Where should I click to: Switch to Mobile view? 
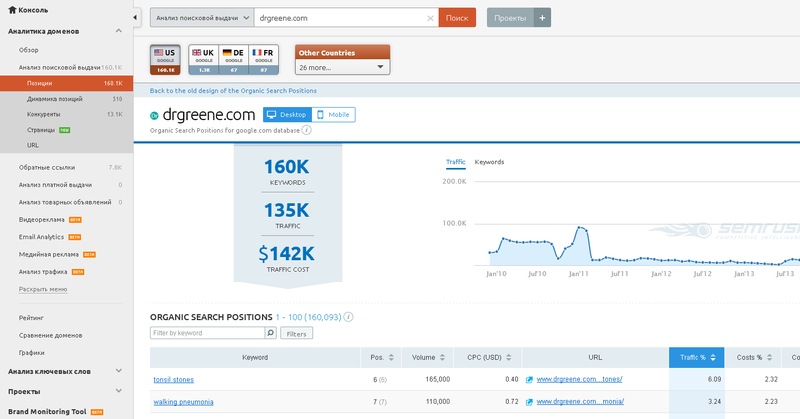[x=334, y=115]
